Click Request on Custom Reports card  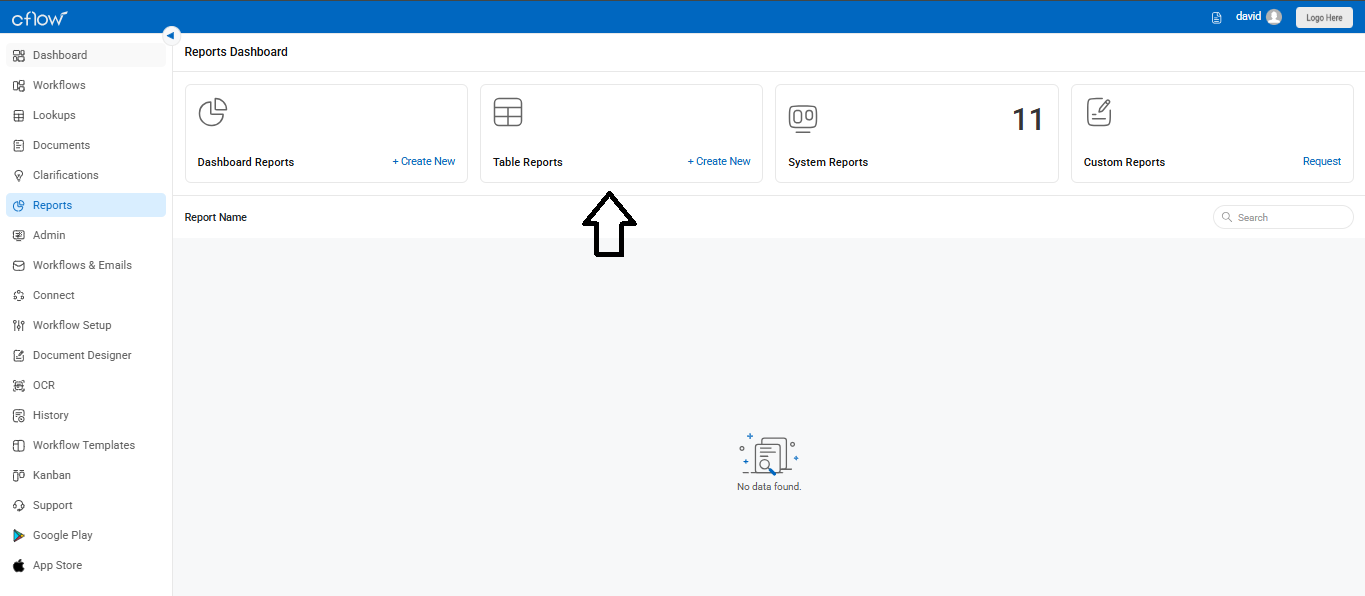pos(1322,161)
